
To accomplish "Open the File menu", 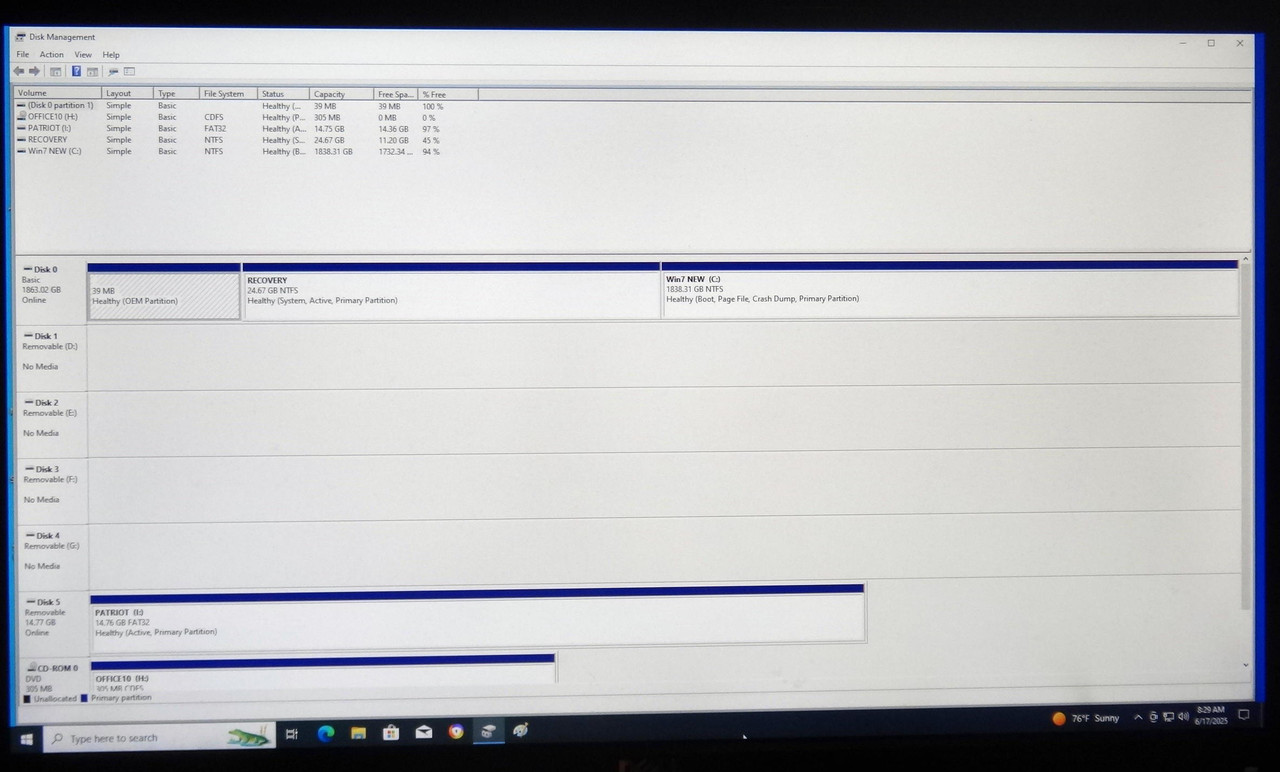I will click(23, 54).
